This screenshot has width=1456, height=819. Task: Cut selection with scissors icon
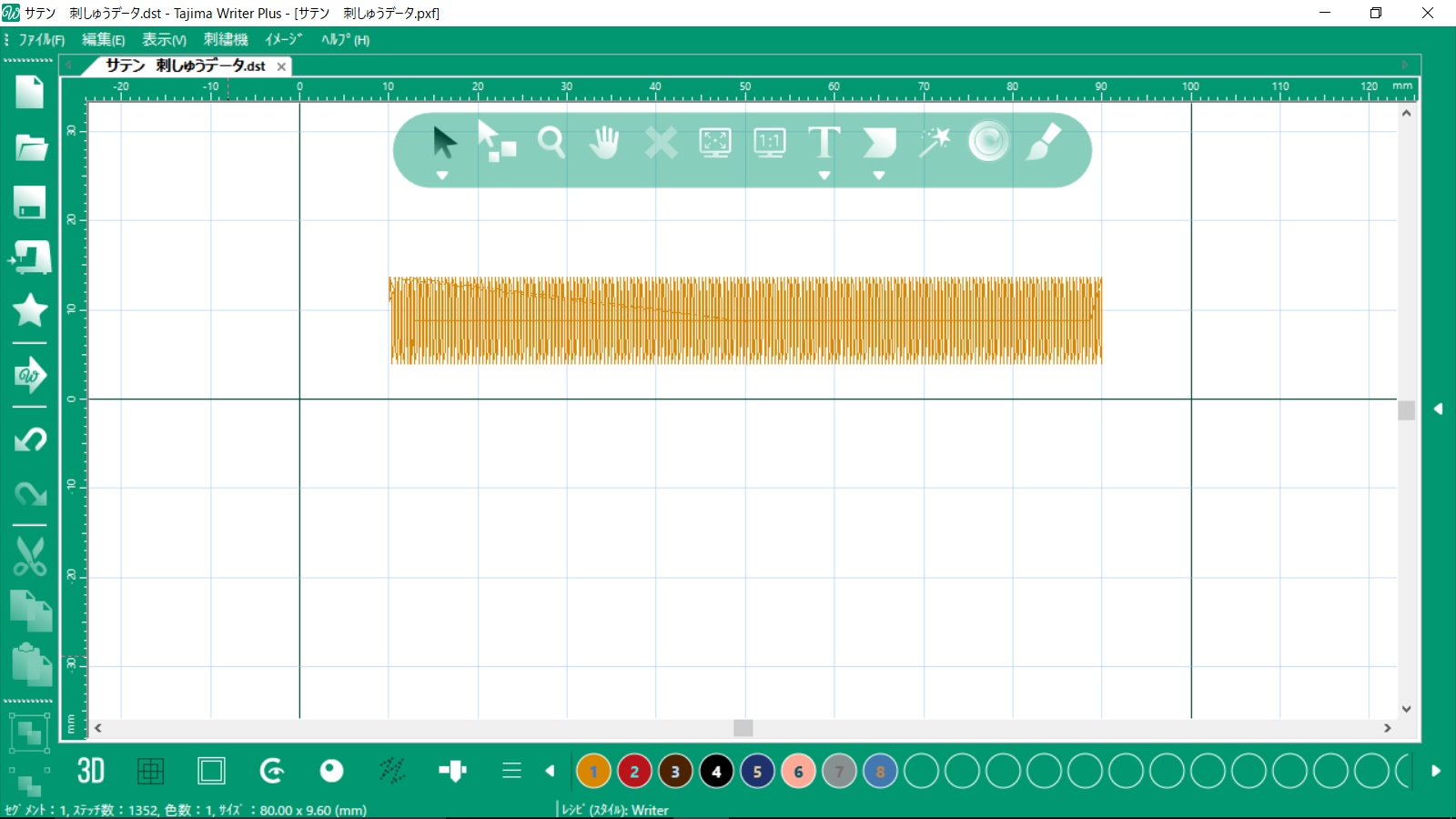click(x=30, y=556)
